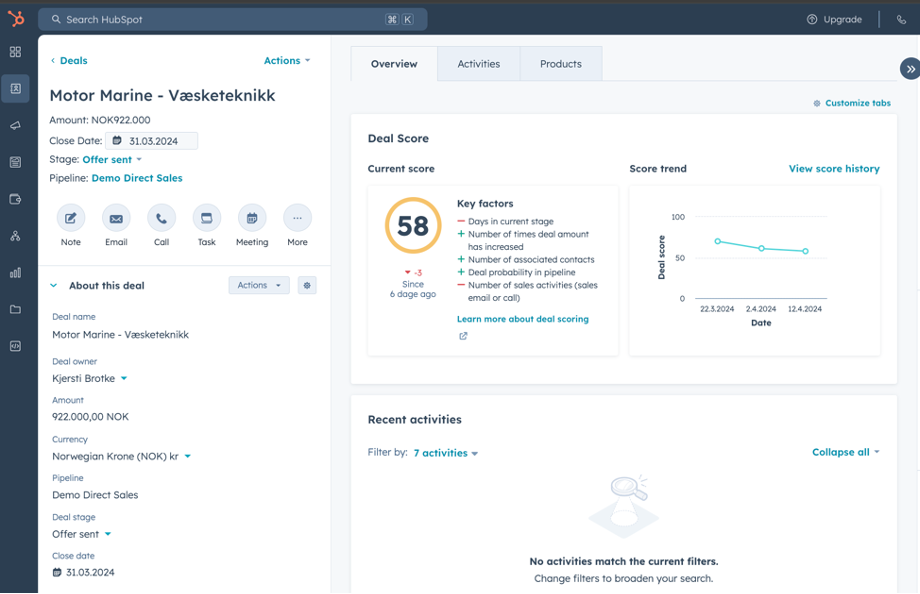This screenshot has height=594, width=920.
Task: Click the 58 deal score circle
Action: (413, 225)
